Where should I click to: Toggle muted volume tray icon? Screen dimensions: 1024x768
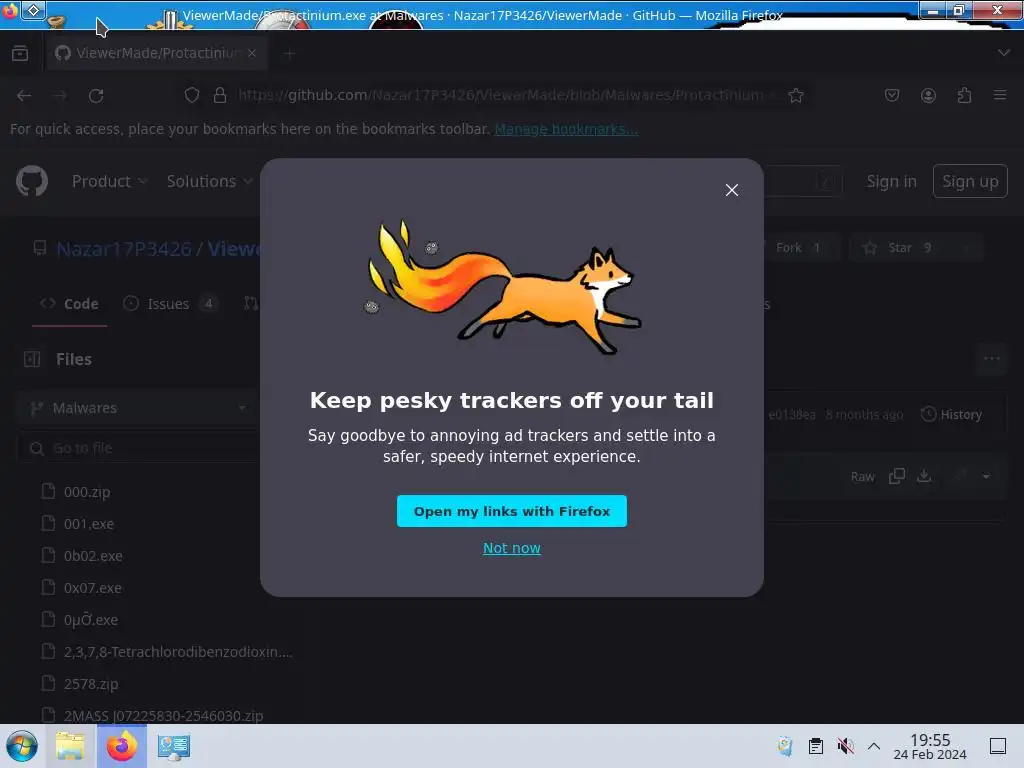tap(845, 746)
